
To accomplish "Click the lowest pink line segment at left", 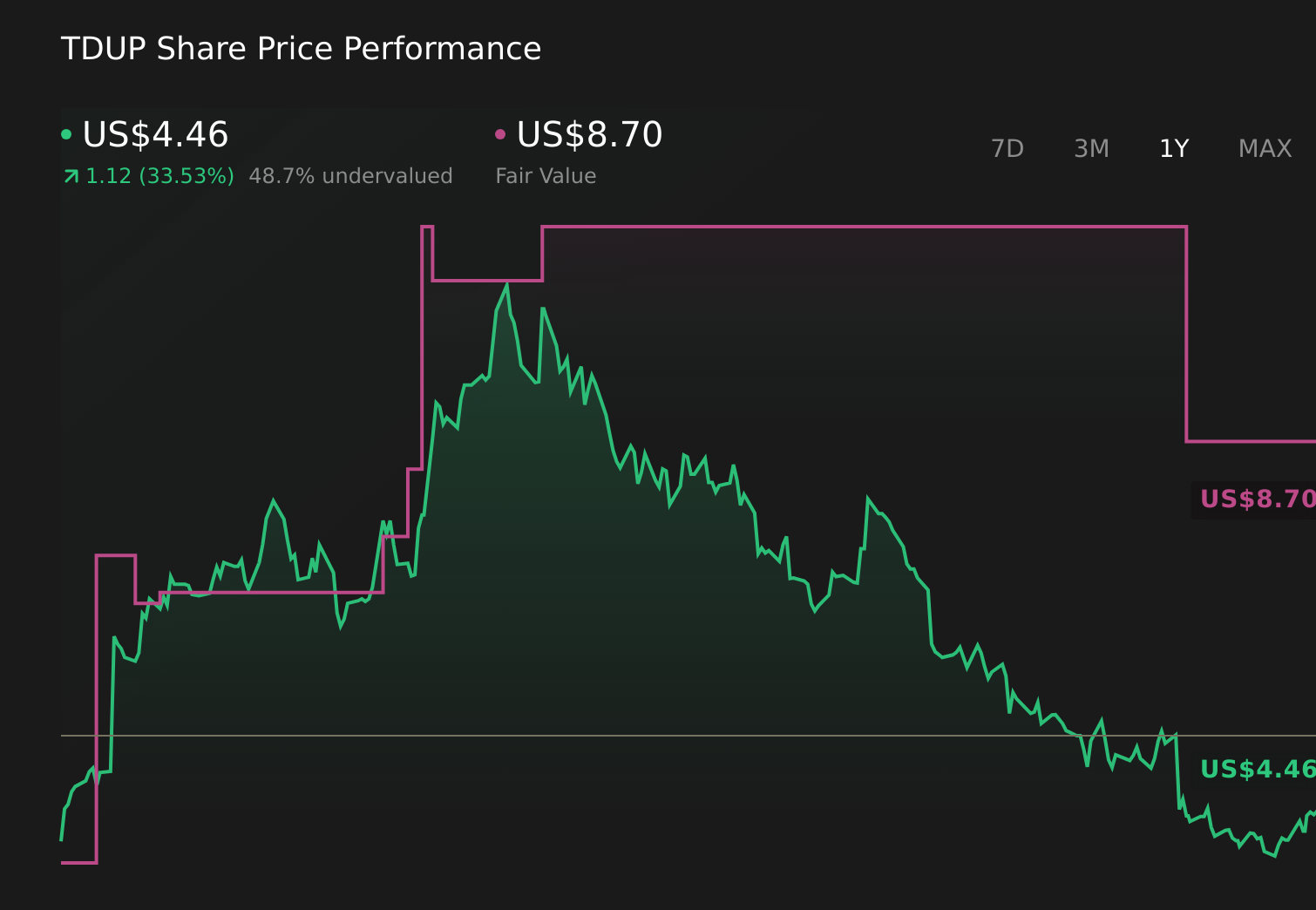I will click(x=78, y=863).
